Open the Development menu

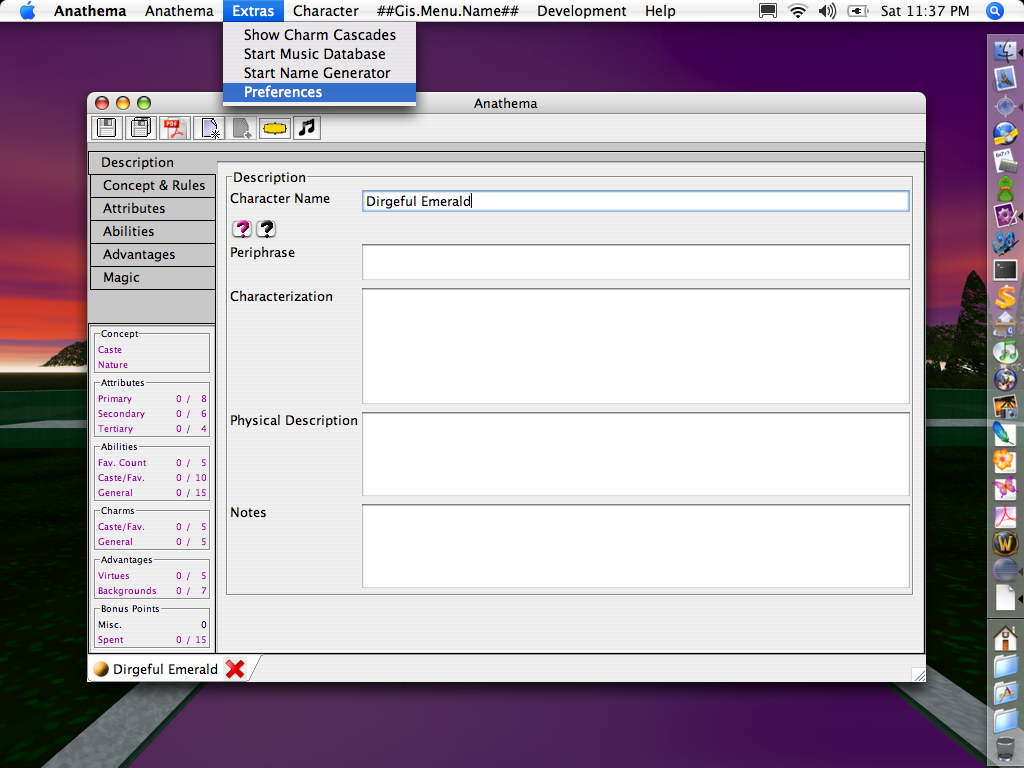pos(581,11)
